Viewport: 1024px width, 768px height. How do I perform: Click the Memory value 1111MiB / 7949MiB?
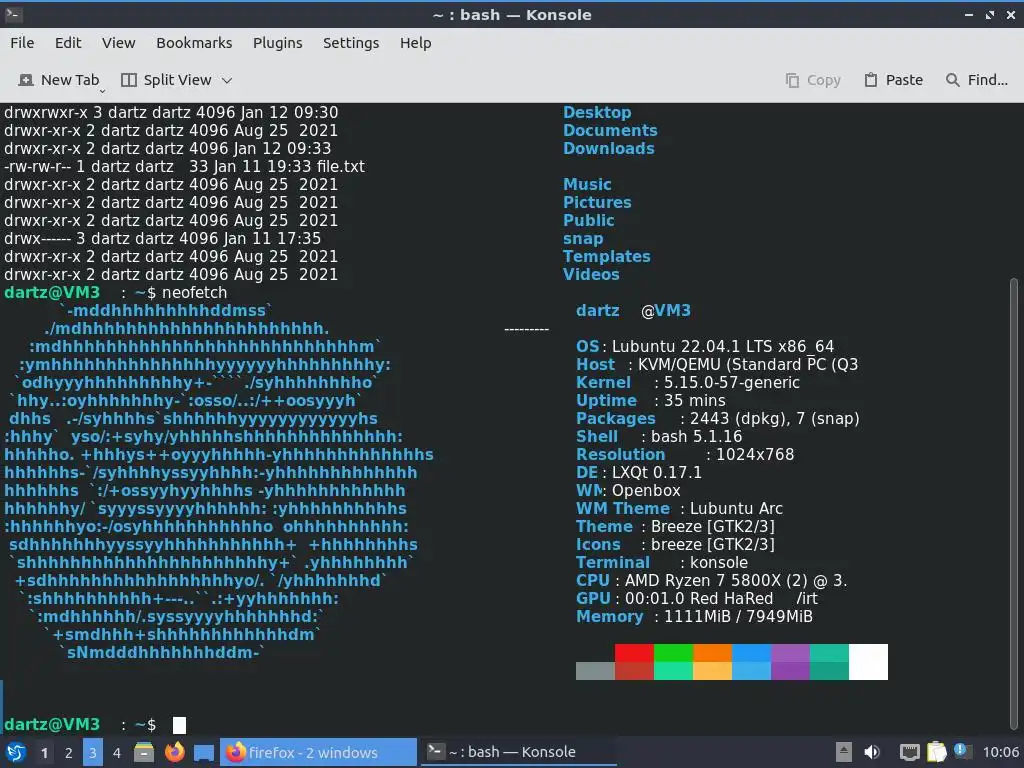click(738, 616)
